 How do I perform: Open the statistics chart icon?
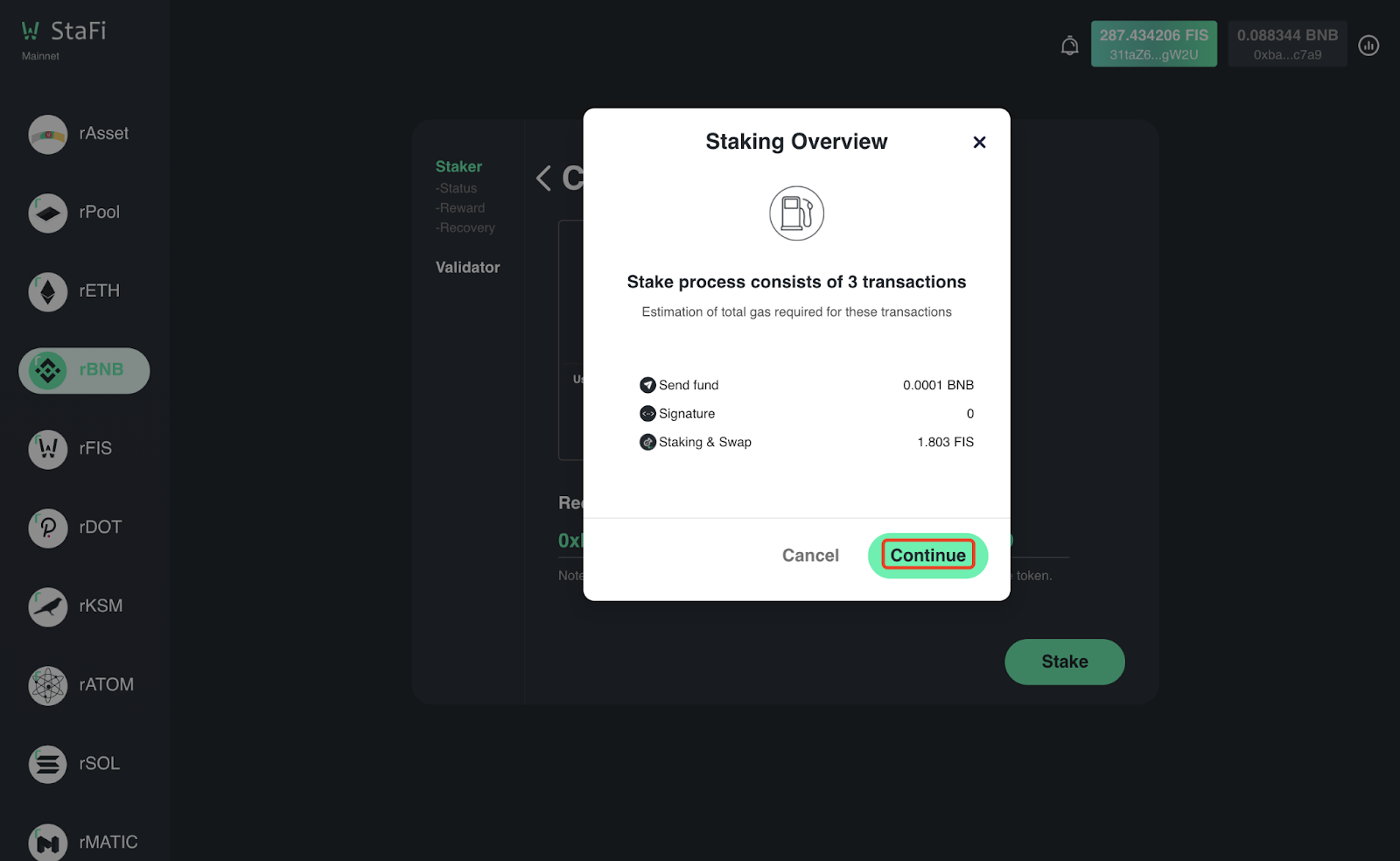click(x=1368, y=45)
